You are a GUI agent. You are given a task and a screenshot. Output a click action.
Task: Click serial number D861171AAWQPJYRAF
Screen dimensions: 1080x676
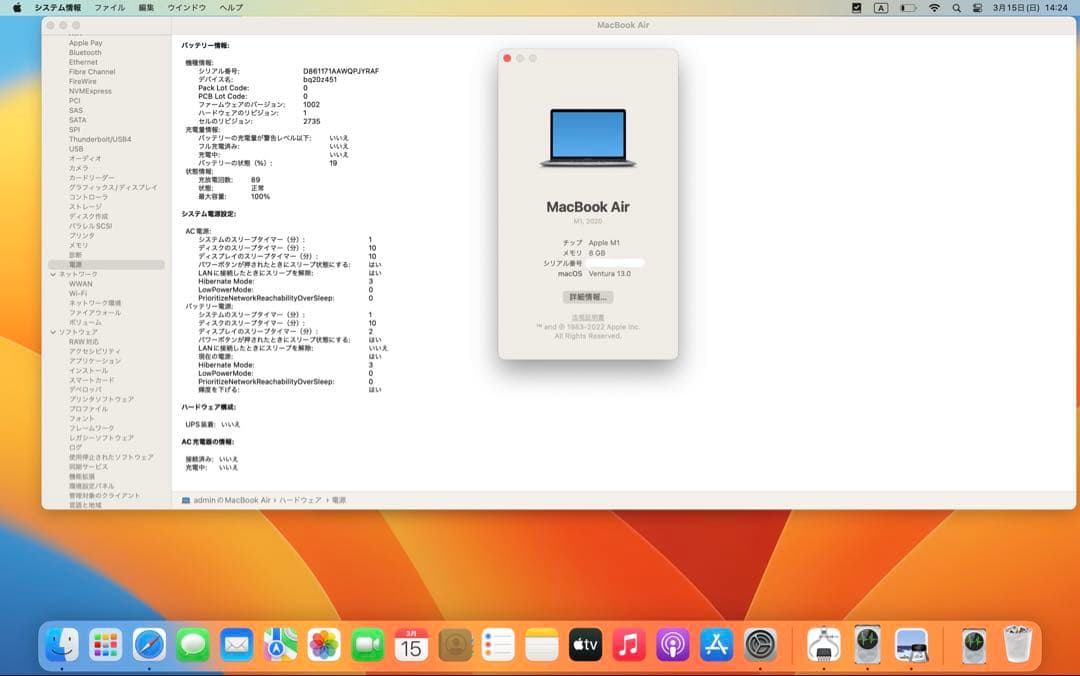341,71
